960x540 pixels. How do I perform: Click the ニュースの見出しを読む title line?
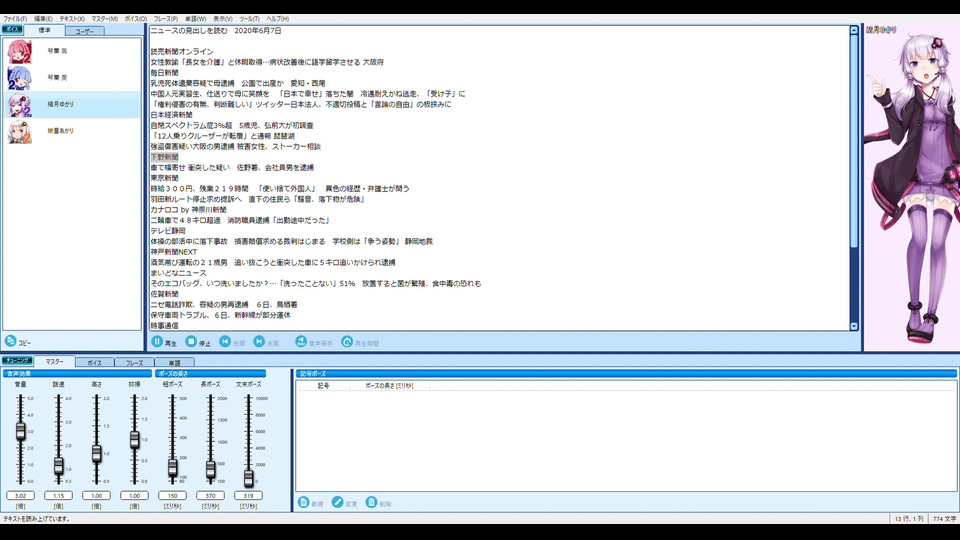coord(216,31)
